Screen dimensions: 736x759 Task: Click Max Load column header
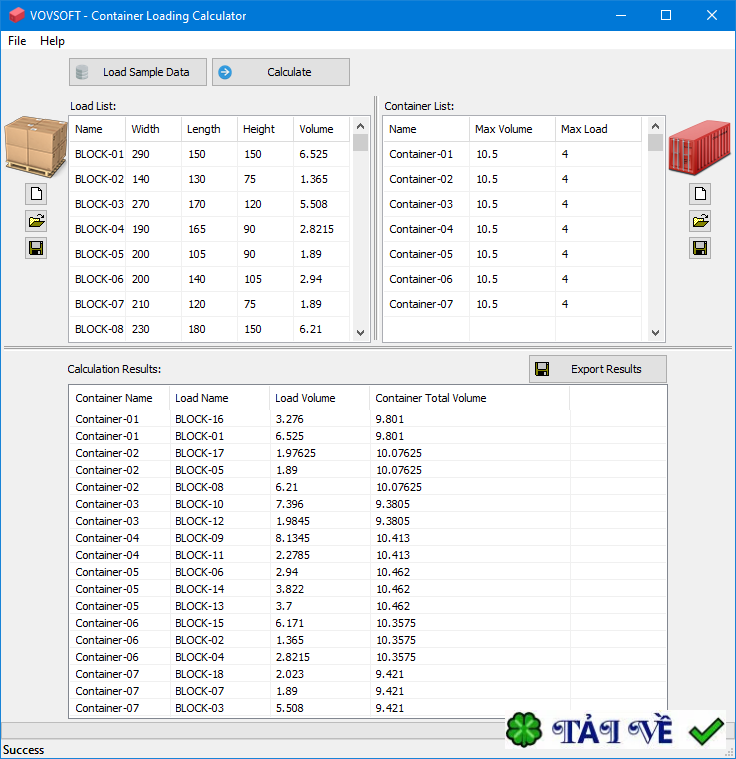[x=598, y=129]
